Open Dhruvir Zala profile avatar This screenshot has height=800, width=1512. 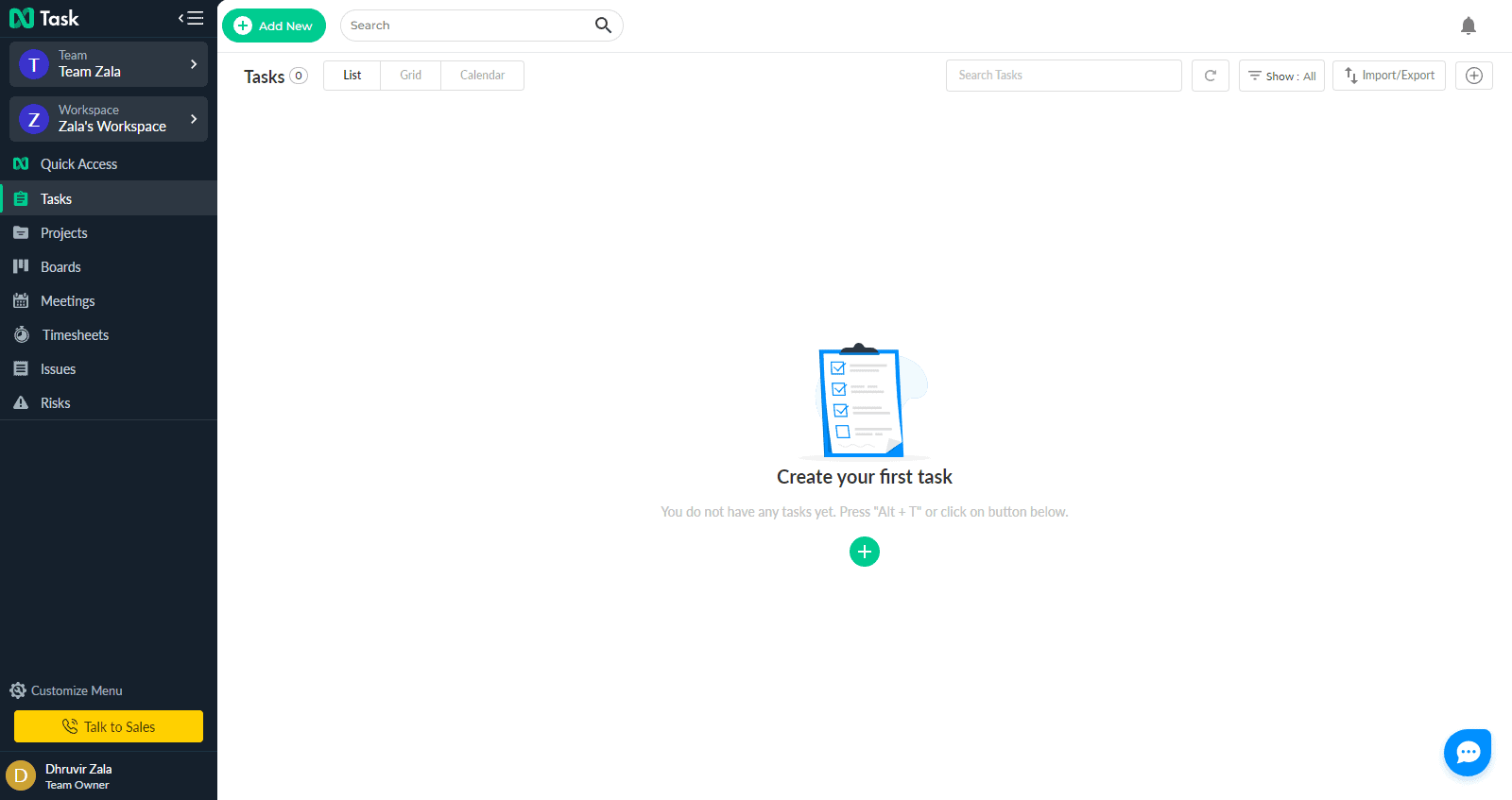point(21,775)
